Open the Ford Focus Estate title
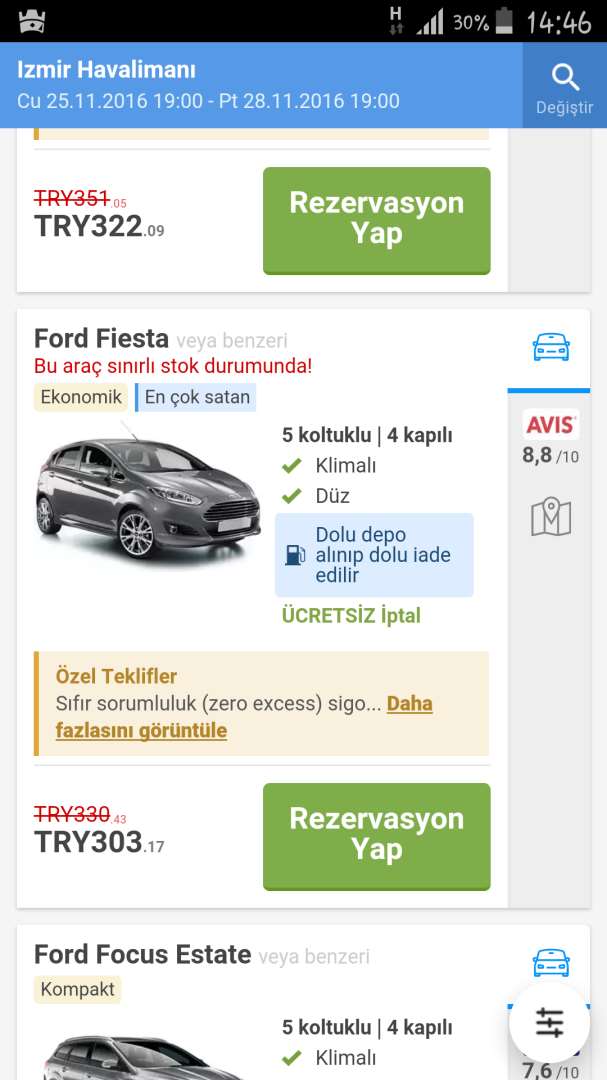Viewport: 607px width, 1080px height. click(142, 954)
